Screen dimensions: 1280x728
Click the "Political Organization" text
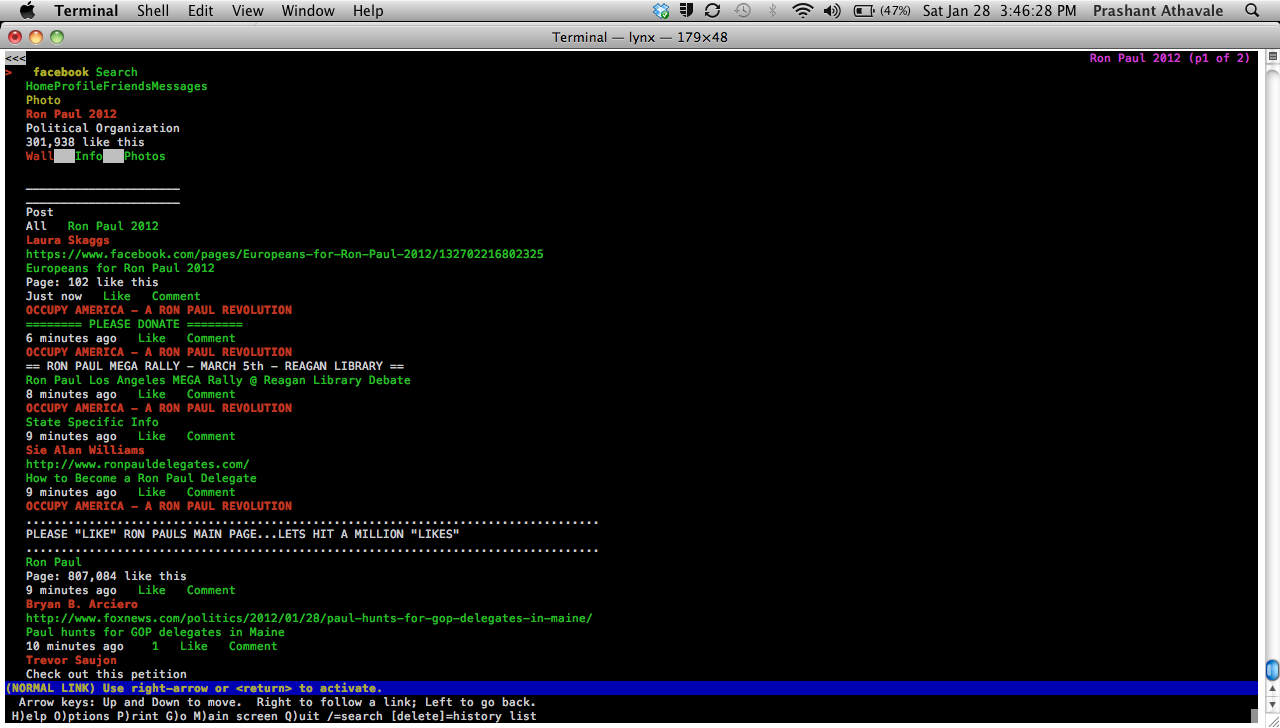(103, 128)
